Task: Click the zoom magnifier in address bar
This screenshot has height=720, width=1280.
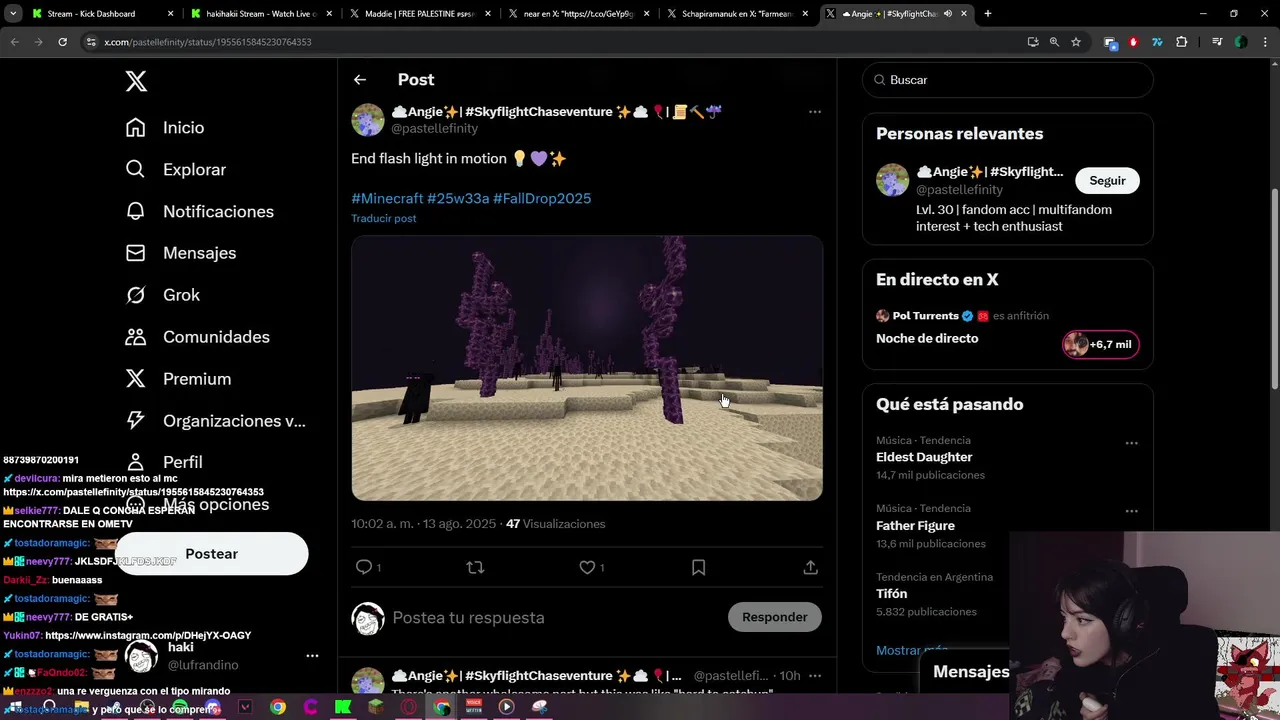Action: 1054,42
